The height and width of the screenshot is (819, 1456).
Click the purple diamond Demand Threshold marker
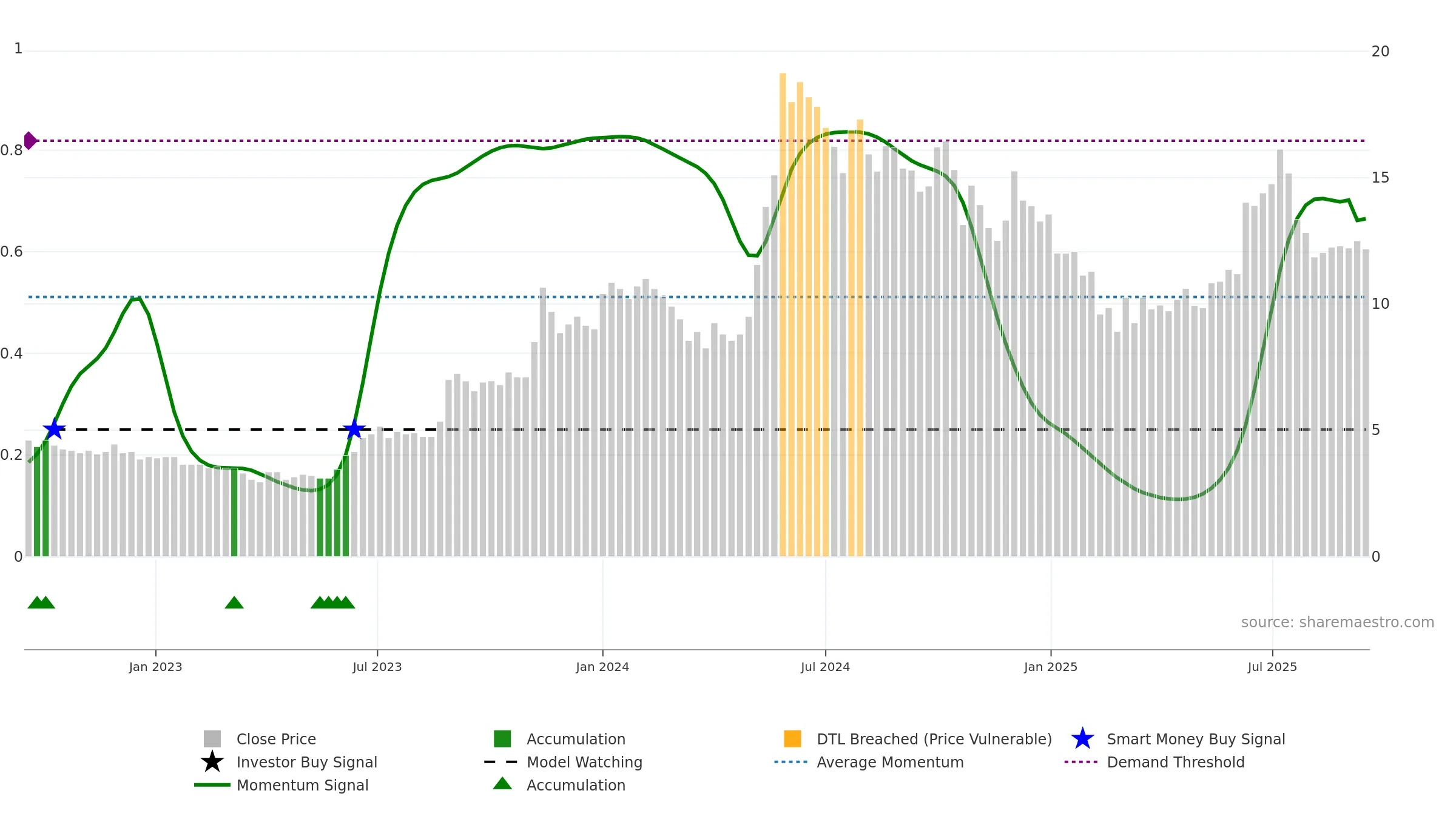tap(30, 141)
